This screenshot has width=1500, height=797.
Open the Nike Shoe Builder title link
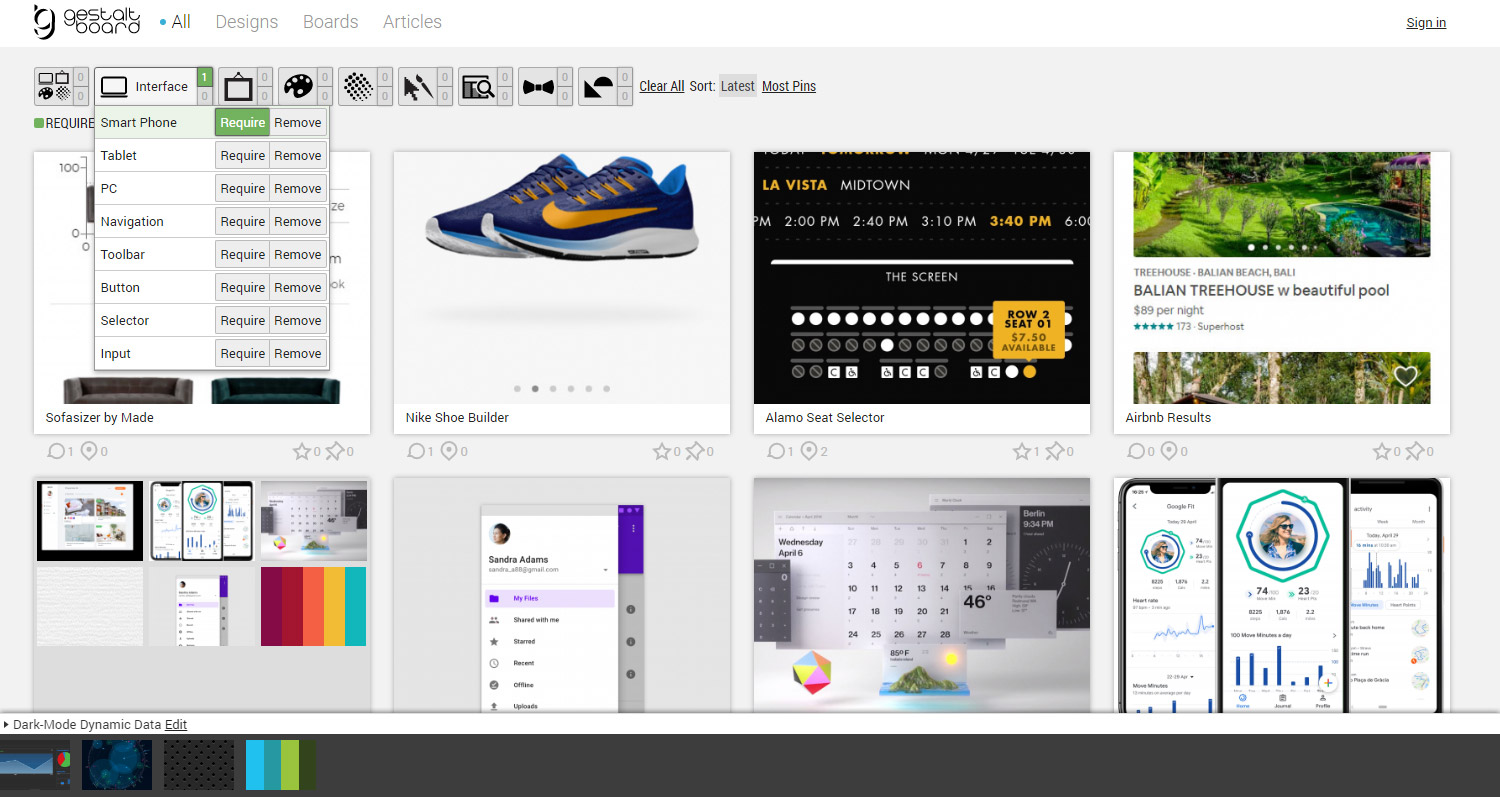(457, 417)
